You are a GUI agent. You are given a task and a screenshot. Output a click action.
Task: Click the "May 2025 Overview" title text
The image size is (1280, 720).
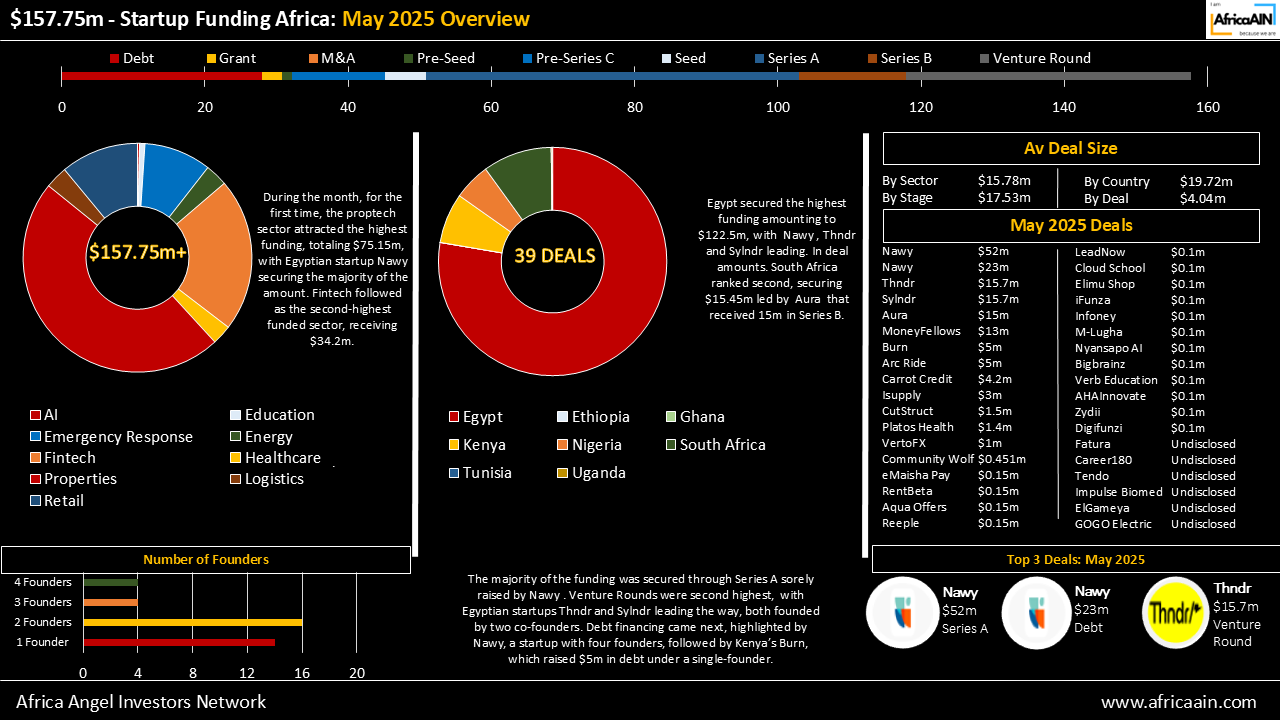pos(436,19)
